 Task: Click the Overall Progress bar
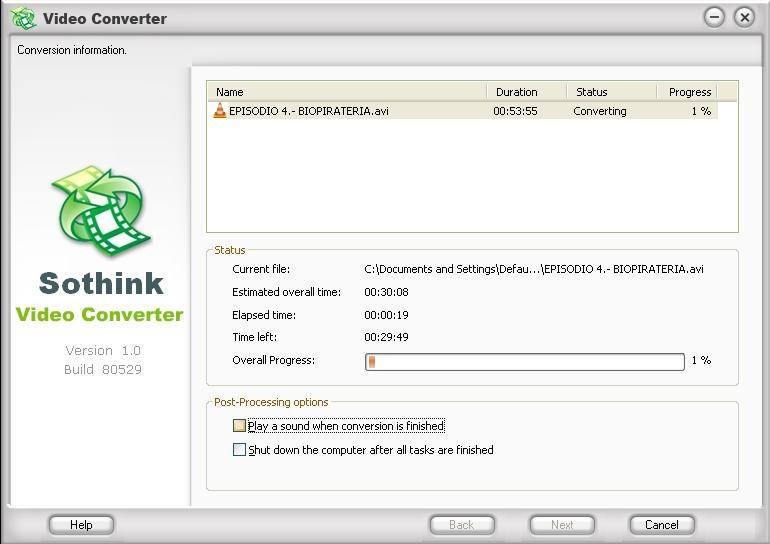[524, 362]
